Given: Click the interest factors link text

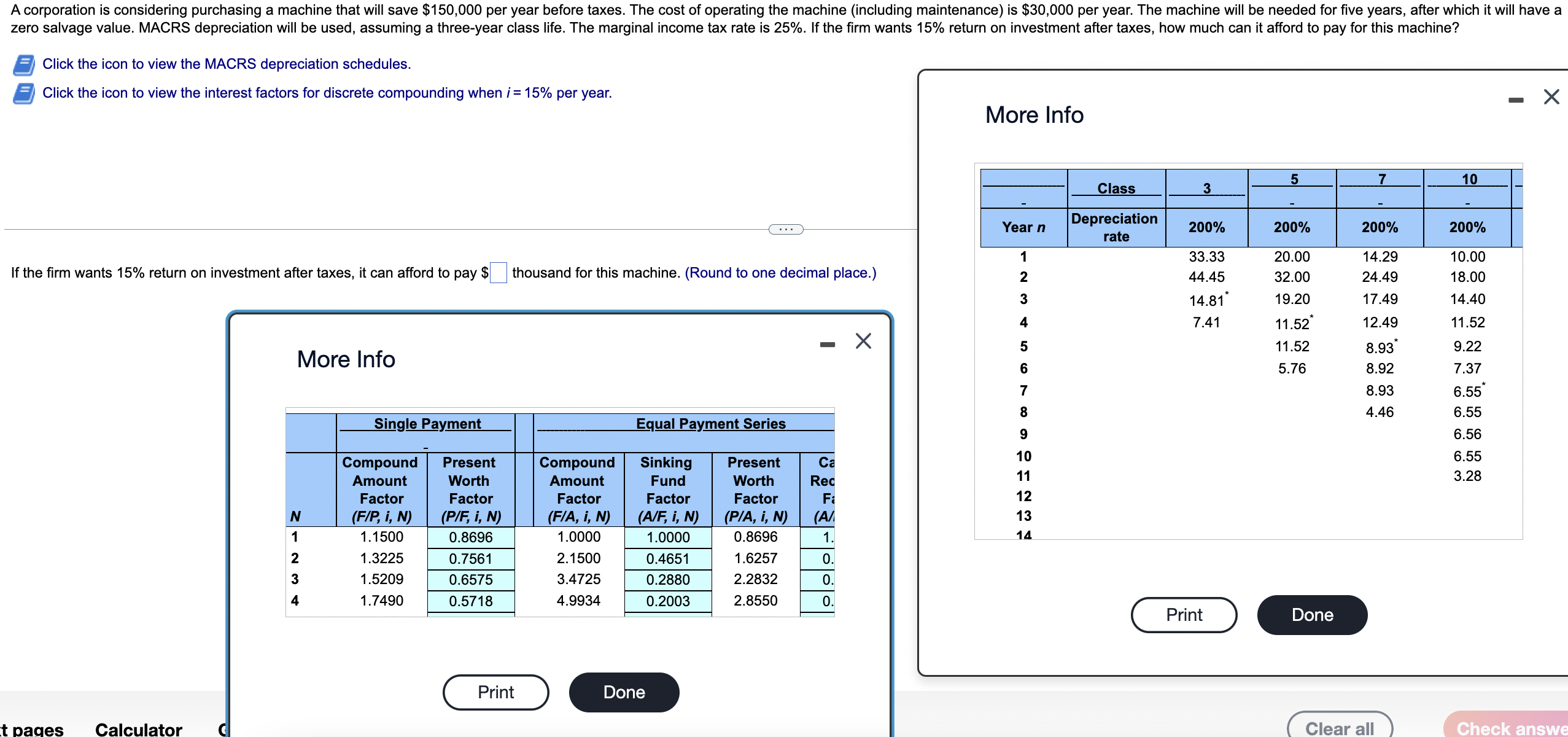Looking at the screenshot, I should click(327, 93).
